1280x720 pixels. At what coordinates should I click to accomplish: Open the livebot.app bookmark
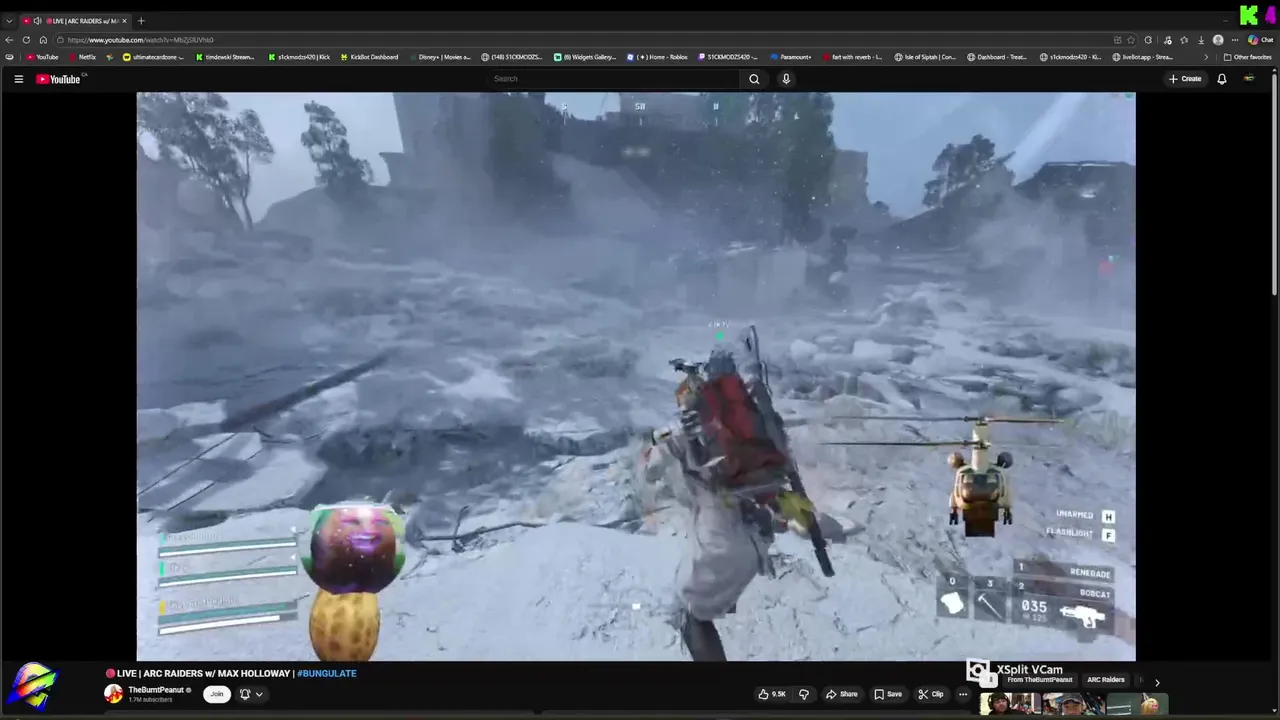coord(1142,57)
